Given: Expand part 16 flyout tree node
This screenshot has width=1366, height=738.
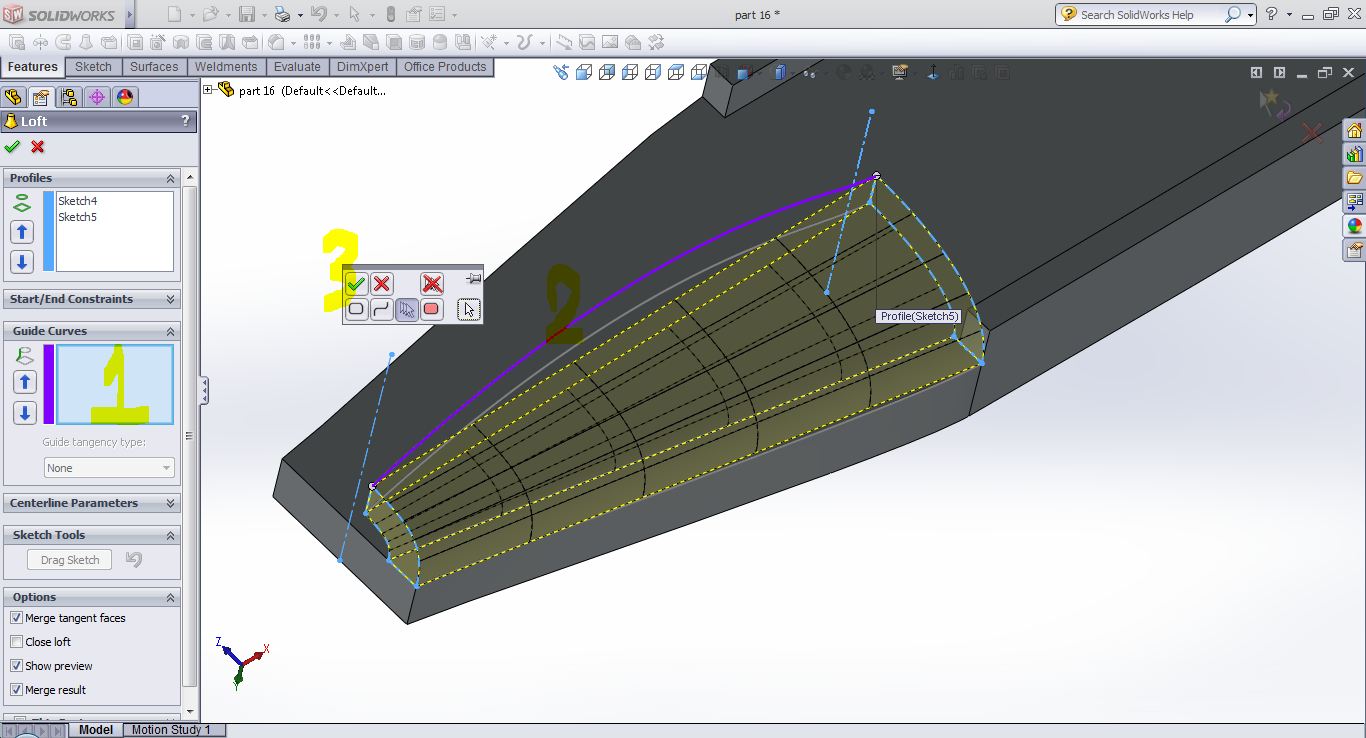Looking at the screenshot, I should (x=208, y=90).
